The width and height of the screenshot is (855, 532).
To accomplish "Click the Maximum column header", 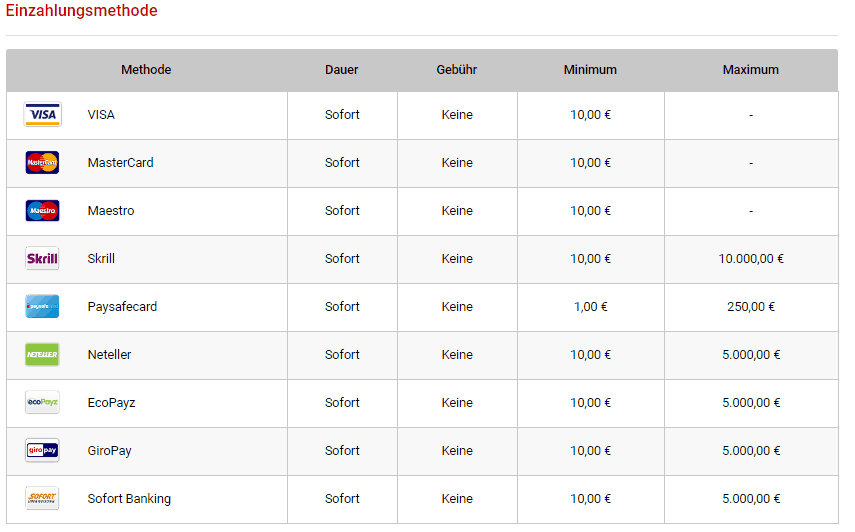I will click(751, 70).
